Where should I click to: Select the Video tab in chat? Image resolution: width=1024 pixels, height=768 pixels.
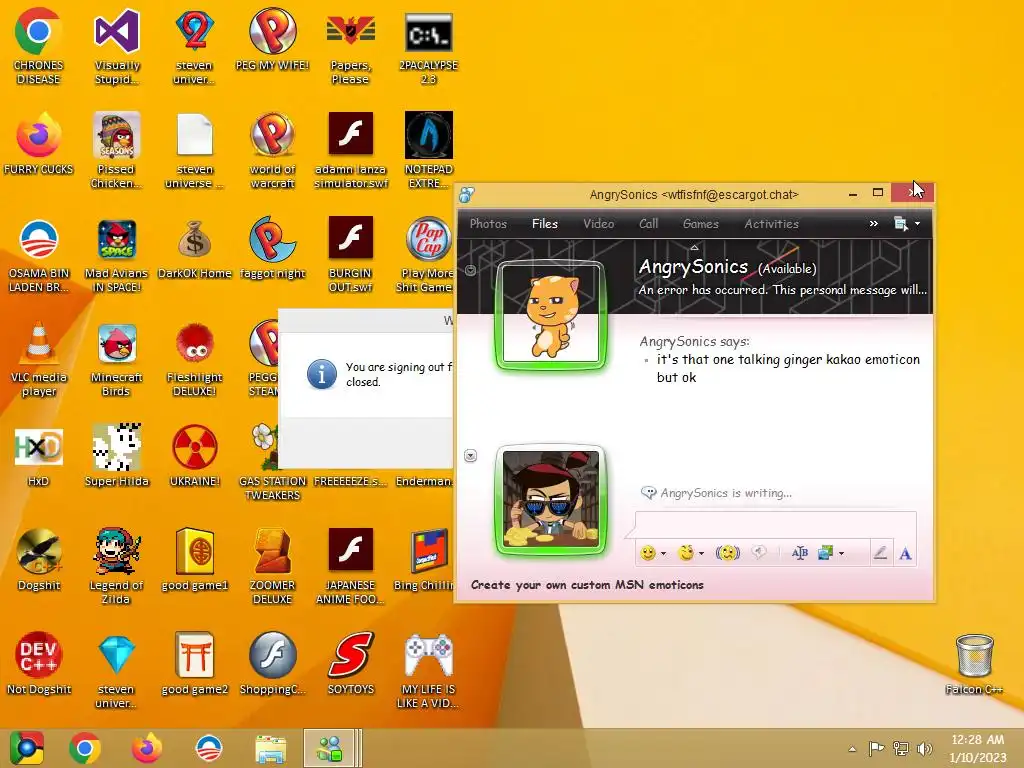[598, 223]
